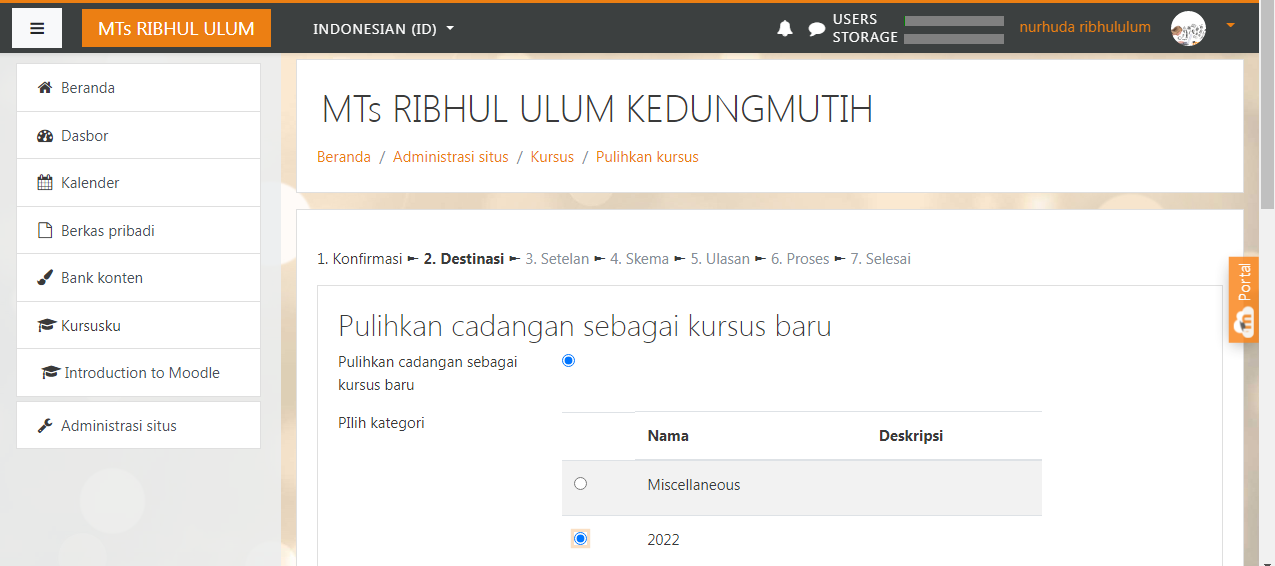Click the Deskripsi column header
This screenshot has width=1275, height=566.
point(911,436)
